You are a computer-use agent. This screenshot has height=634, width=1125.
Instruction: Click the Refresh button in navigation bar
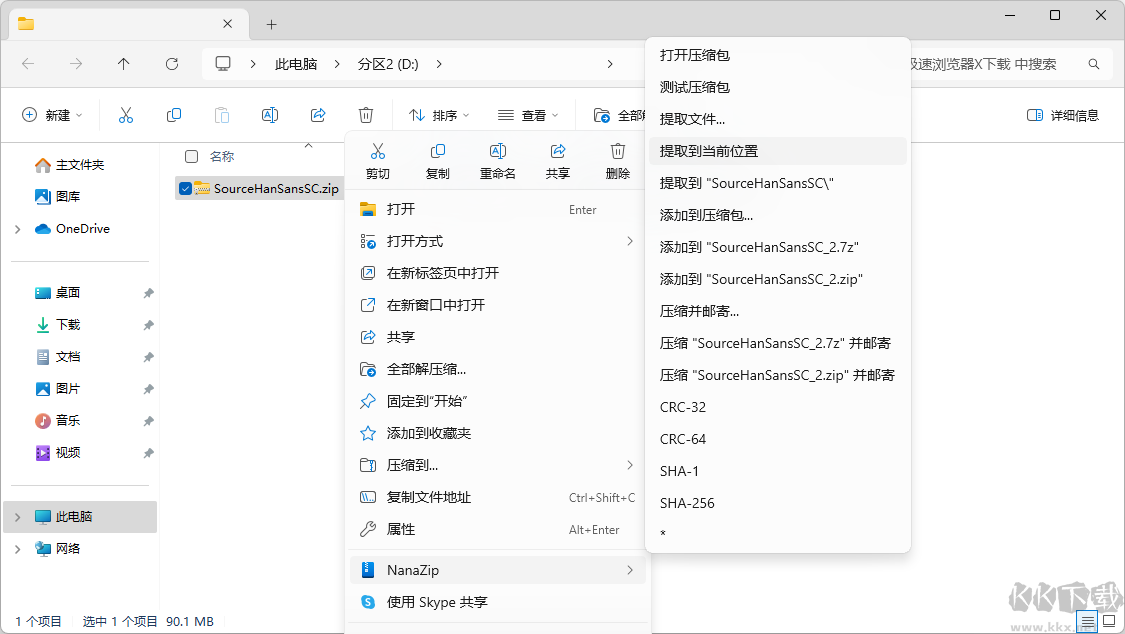172,64
